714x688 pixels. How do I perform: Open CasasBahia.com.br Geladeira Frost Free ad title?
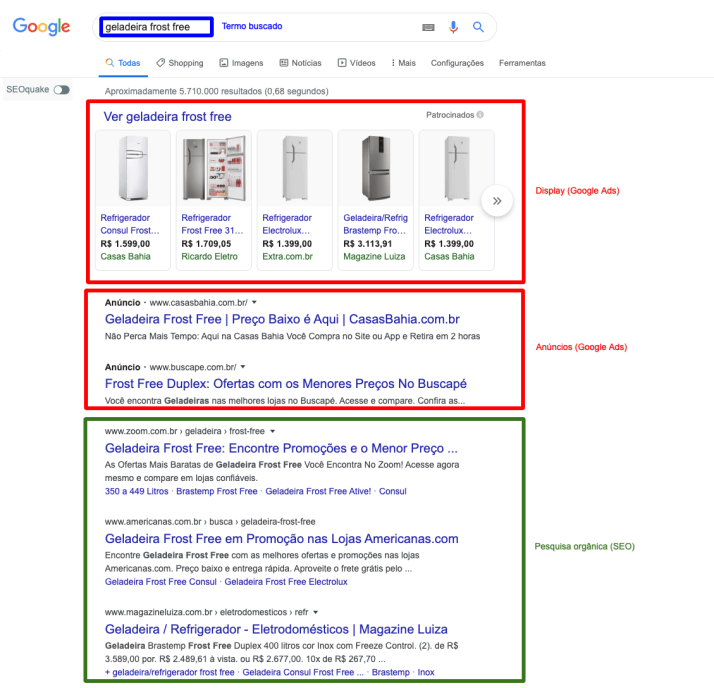[x=282, y=319]
